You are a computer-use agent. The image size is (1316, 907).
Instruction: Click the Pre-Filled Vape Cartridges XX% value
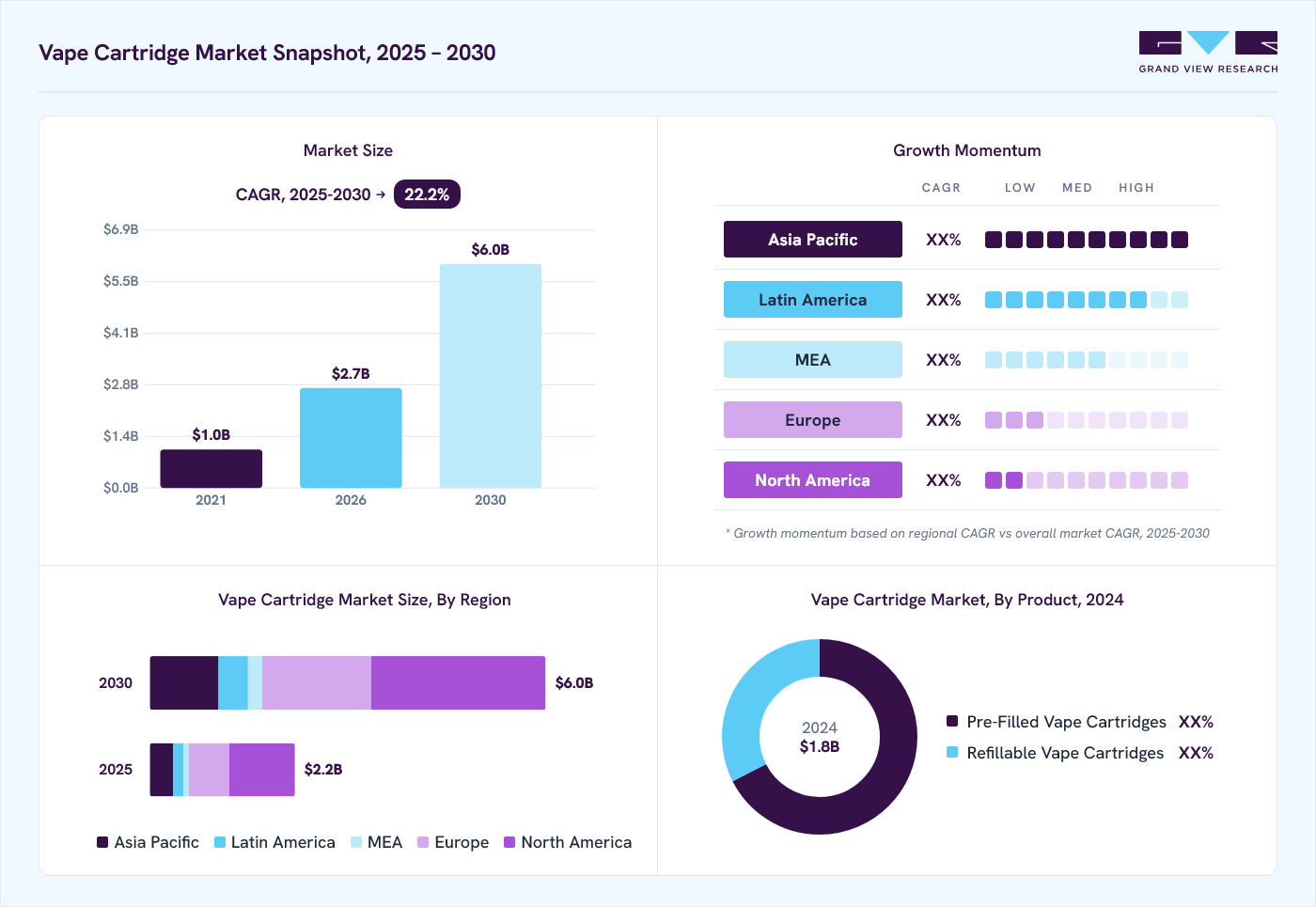coord(1196,722)
